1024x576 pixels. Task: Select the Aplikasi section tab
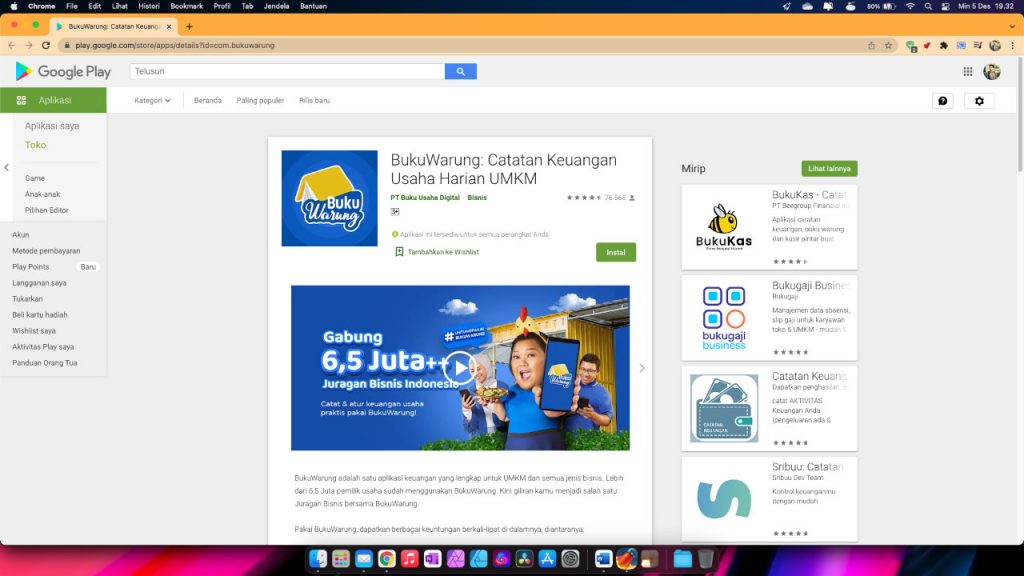point(54,101)
